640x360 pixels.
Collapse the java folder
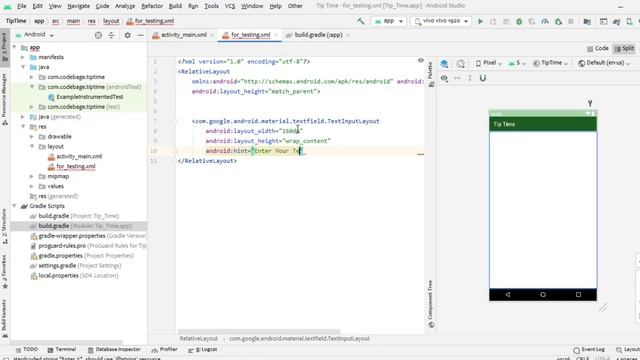tap(23, 67)
